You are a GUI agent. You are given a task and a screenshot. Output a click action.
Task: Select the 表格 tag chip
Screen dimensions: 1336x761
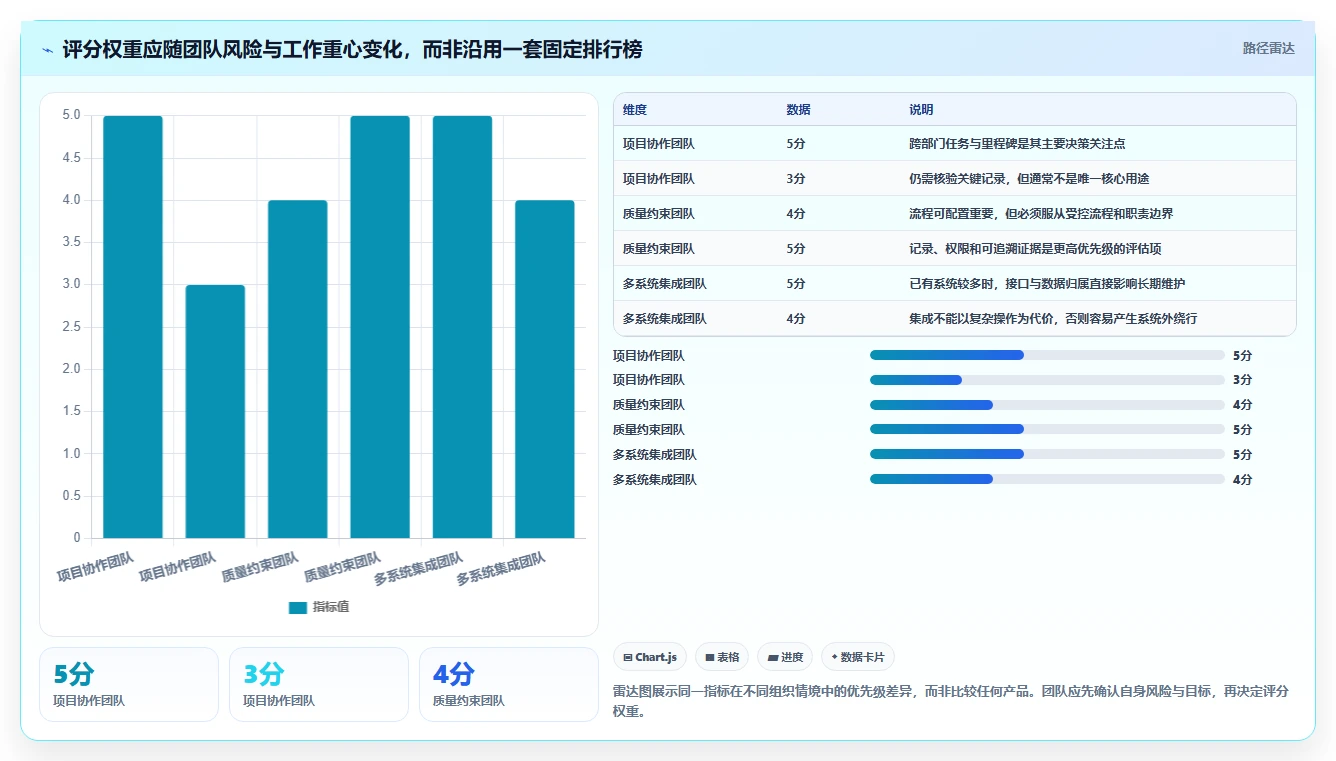pyautogui.click(x=722, y=657)
